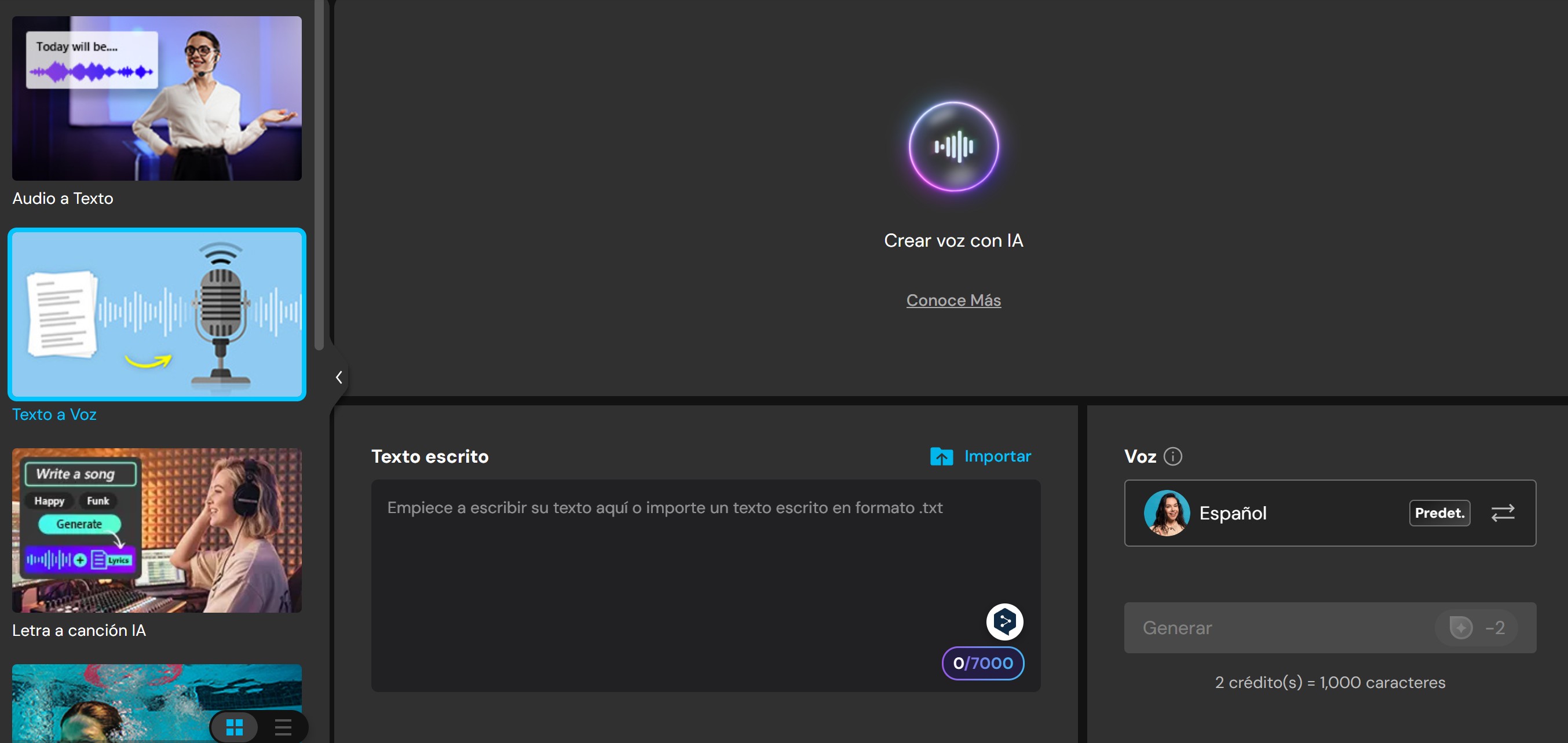The image size is (1568, 743).
Task: Click the AI assistant hexagon icon in text box
Action: tap(1004, 621)
